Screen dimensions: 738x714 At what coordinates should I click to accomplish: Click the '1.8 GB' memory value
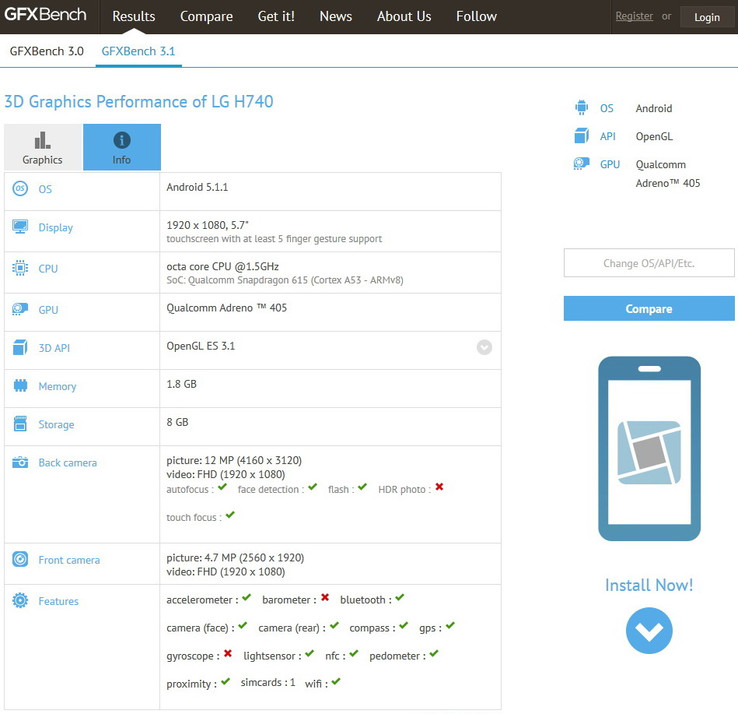point(182,384)
